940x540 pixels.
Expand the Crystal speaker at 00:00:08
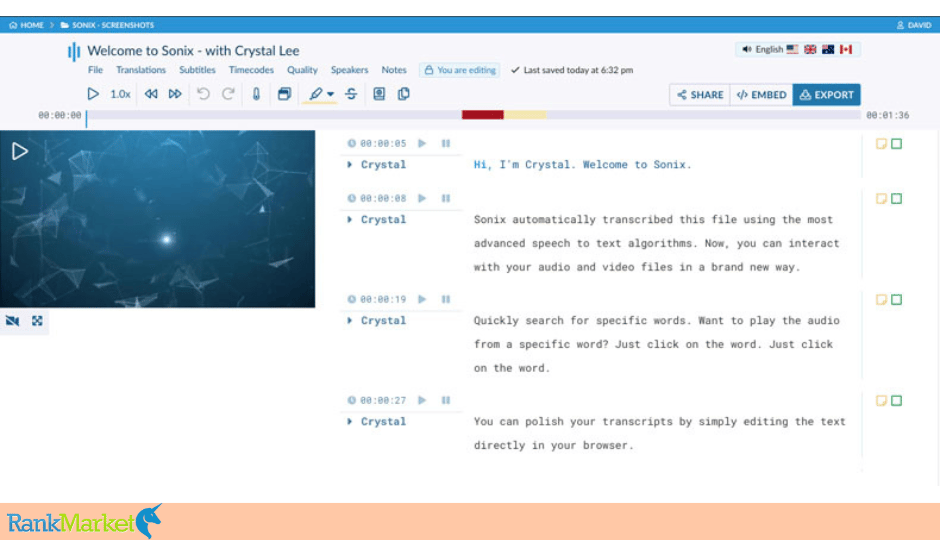click(350, 219)
